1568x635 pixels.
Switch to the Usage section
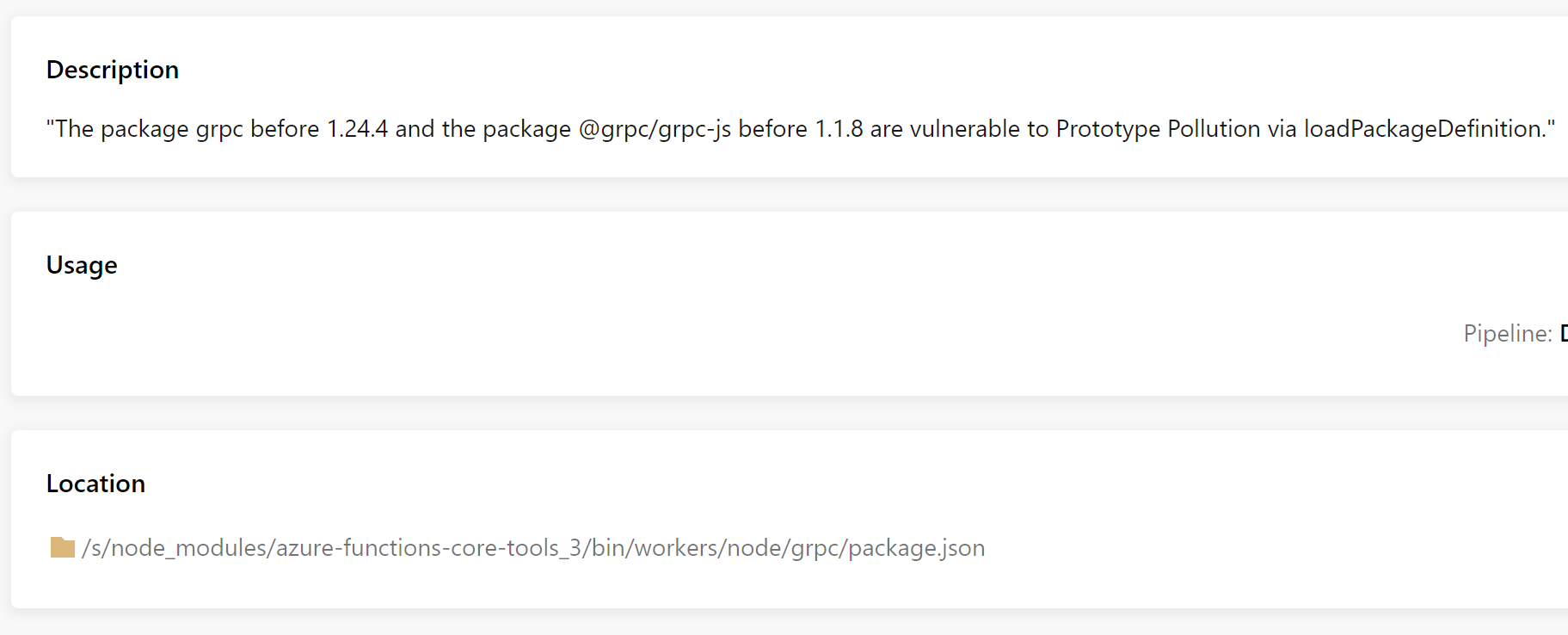[x=82, y=265]
